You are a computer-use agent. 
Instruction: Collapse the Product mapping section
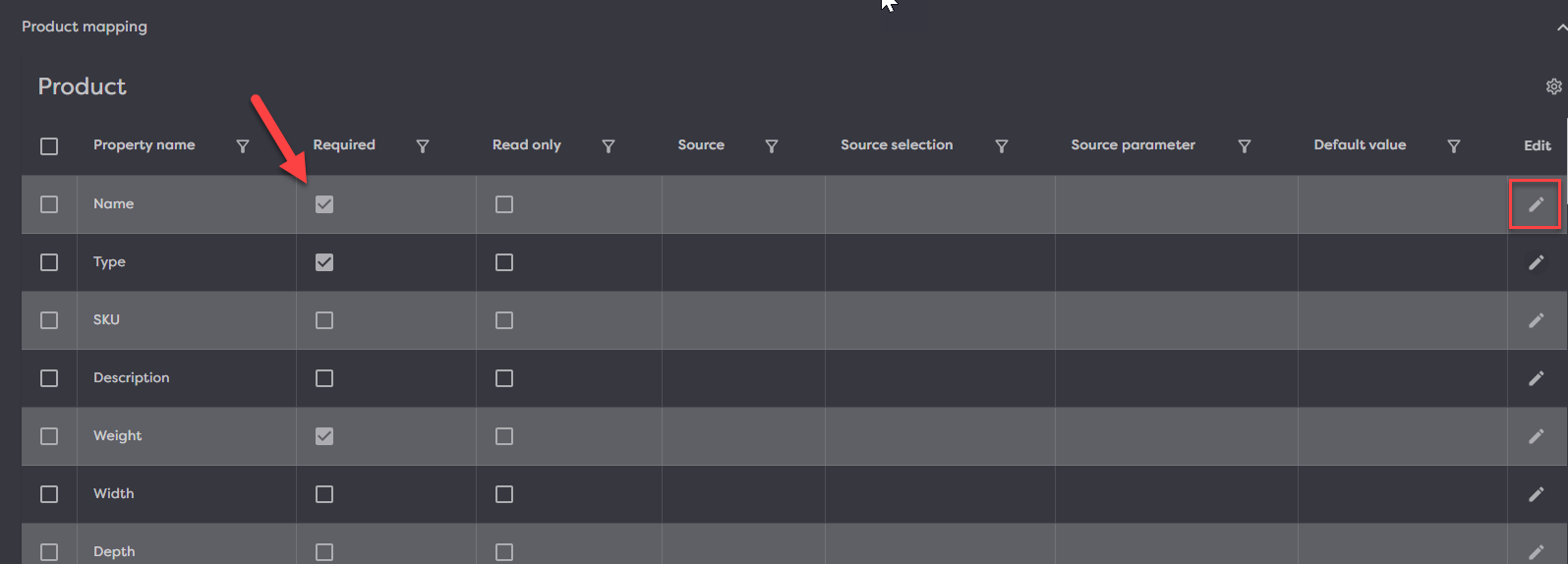click(1560, 28)
